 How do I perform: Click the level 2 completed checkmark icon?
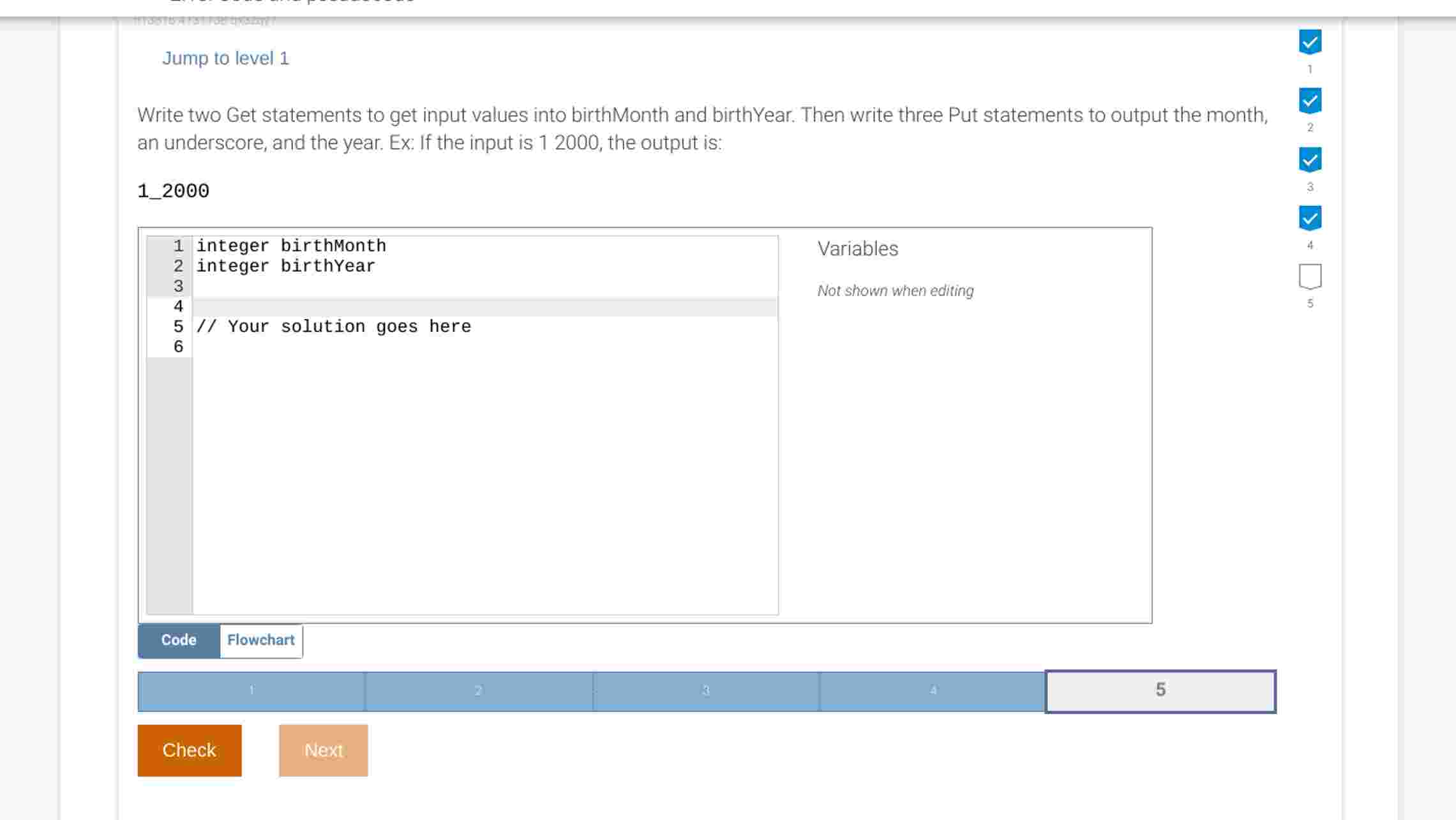(1310, 100)
